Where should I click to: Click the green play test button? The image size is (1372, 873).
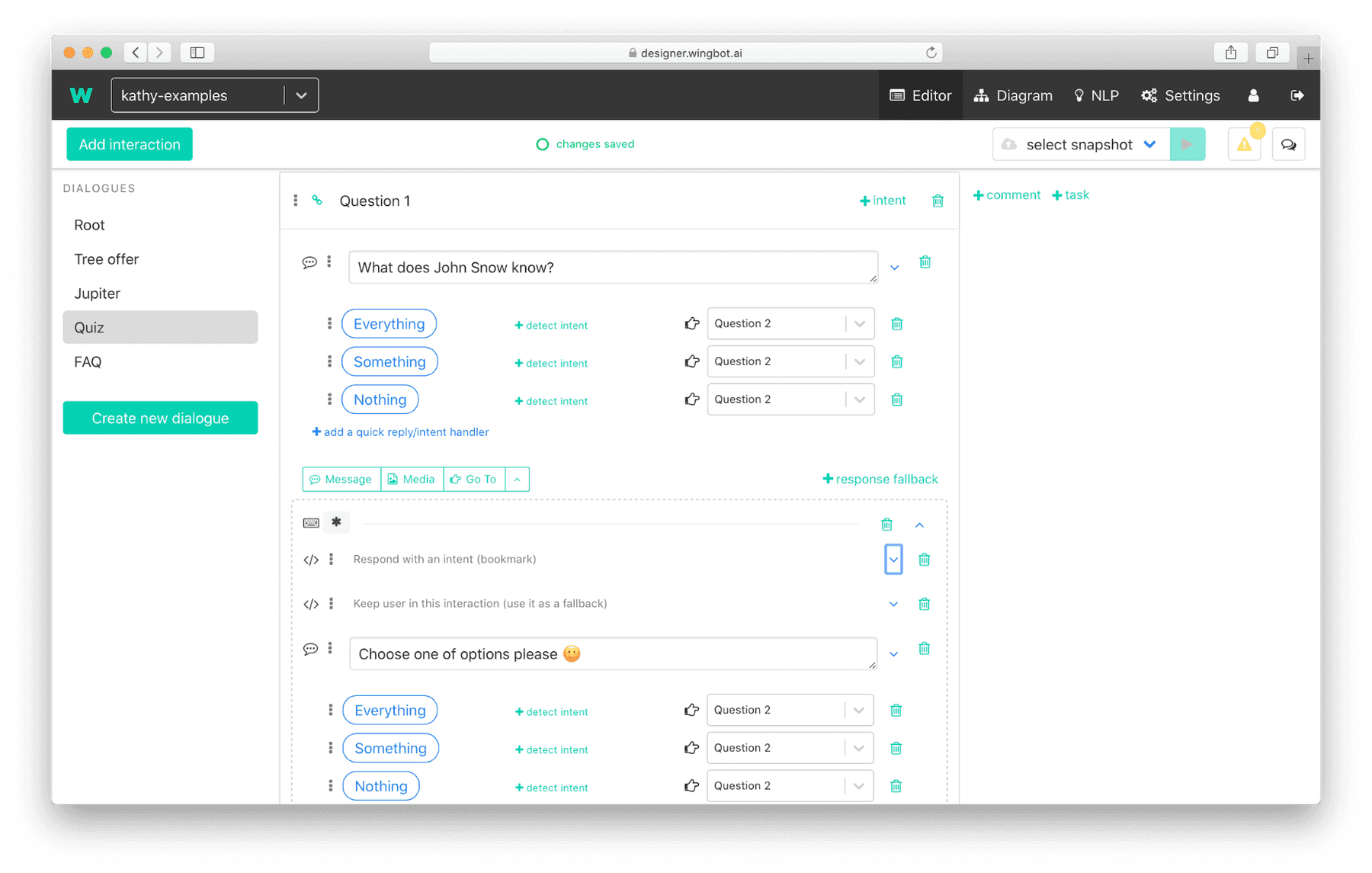(x=1188, y=144)
